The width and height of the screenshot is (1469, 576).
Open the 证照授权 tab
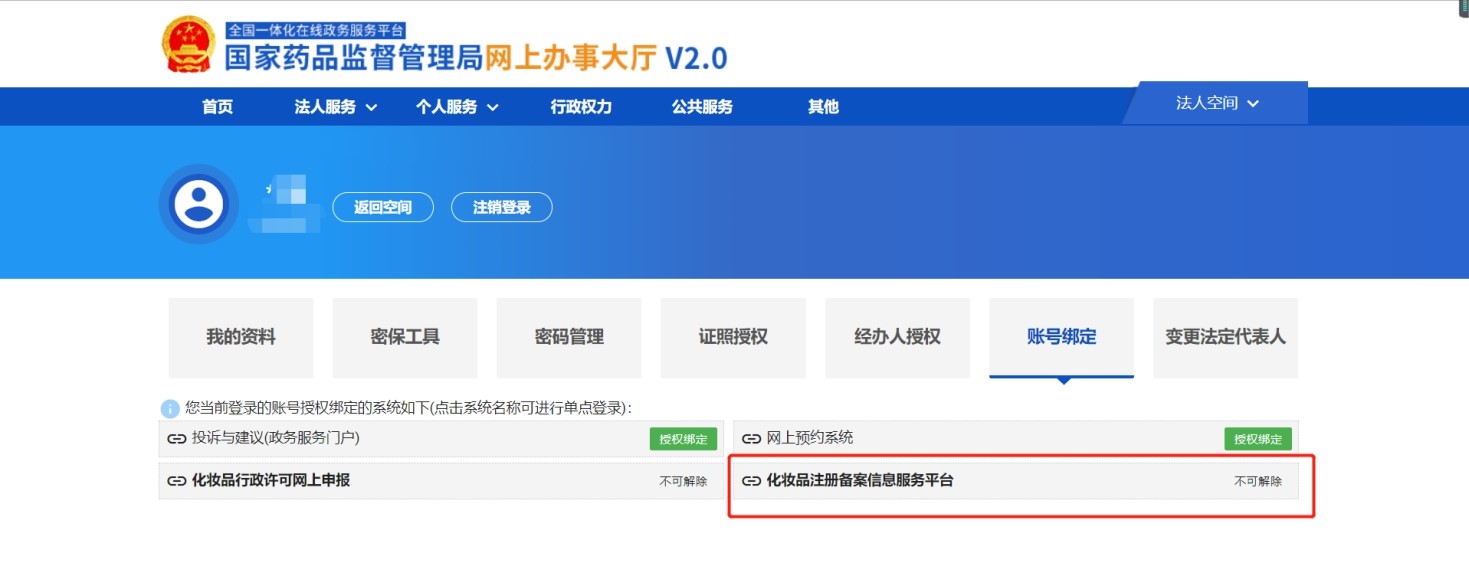click(x=733, y=337)
